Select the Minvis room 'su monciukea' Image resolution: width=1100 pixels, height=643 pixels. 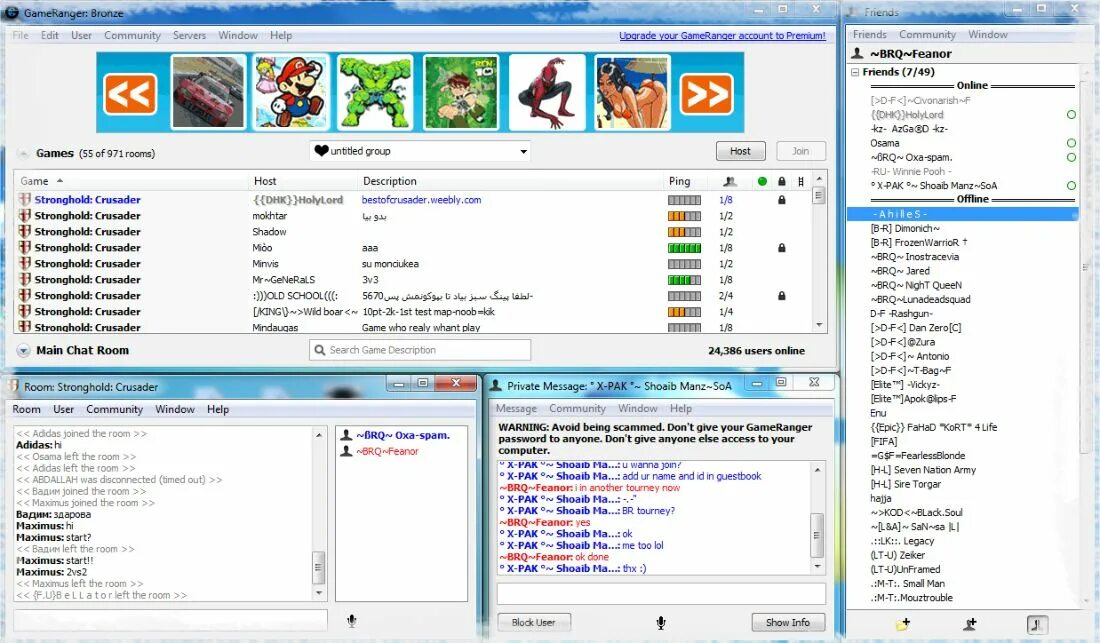pyautogui.click(x=414, y=264)
